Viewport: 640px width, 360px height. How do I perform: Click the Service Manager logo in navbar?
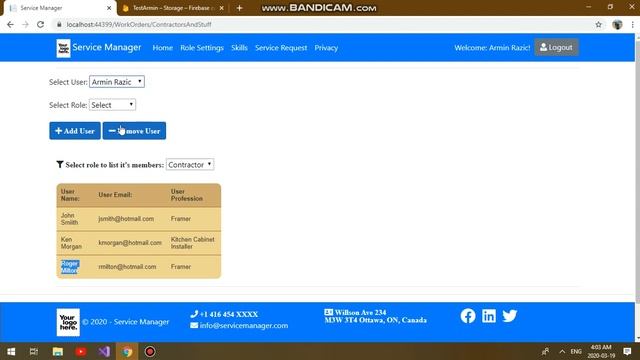63,48
